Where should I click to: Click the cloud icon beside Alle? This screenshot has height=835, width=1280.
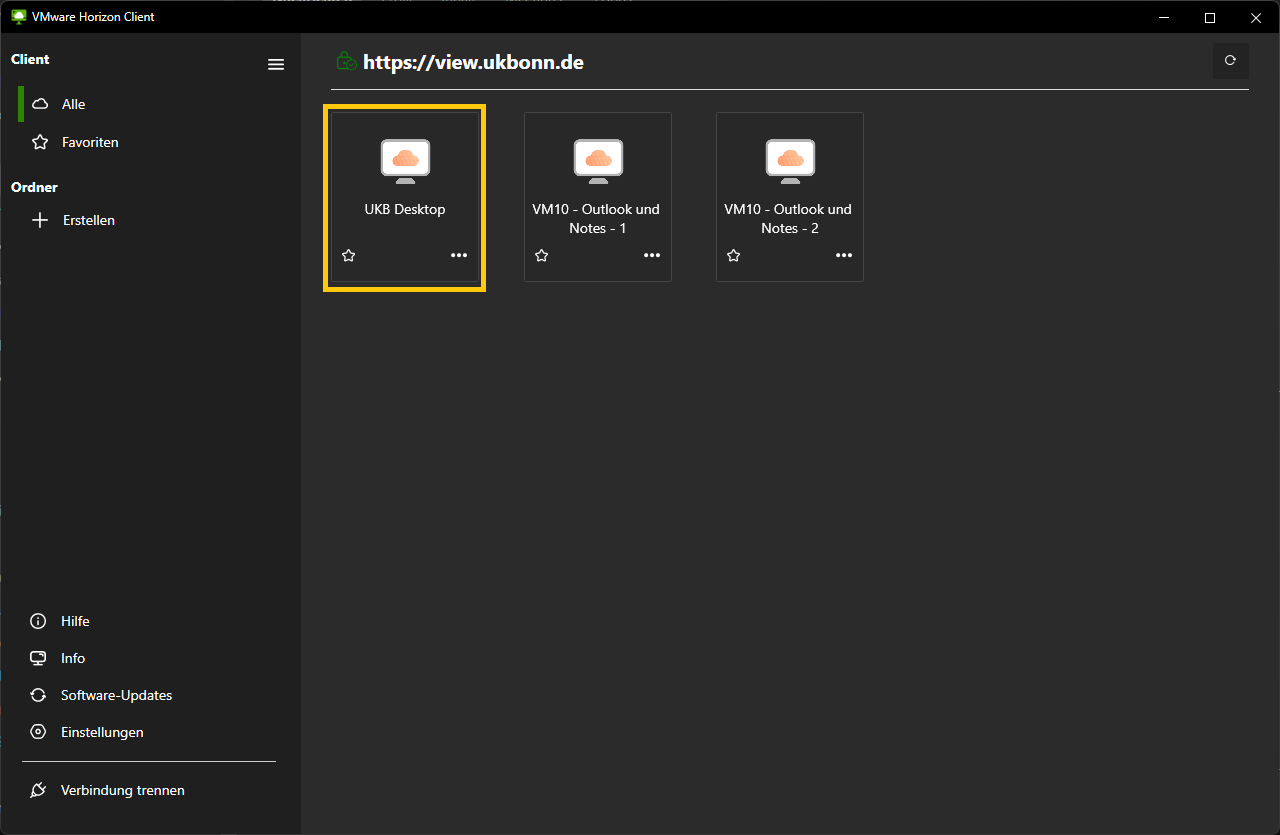40,104
